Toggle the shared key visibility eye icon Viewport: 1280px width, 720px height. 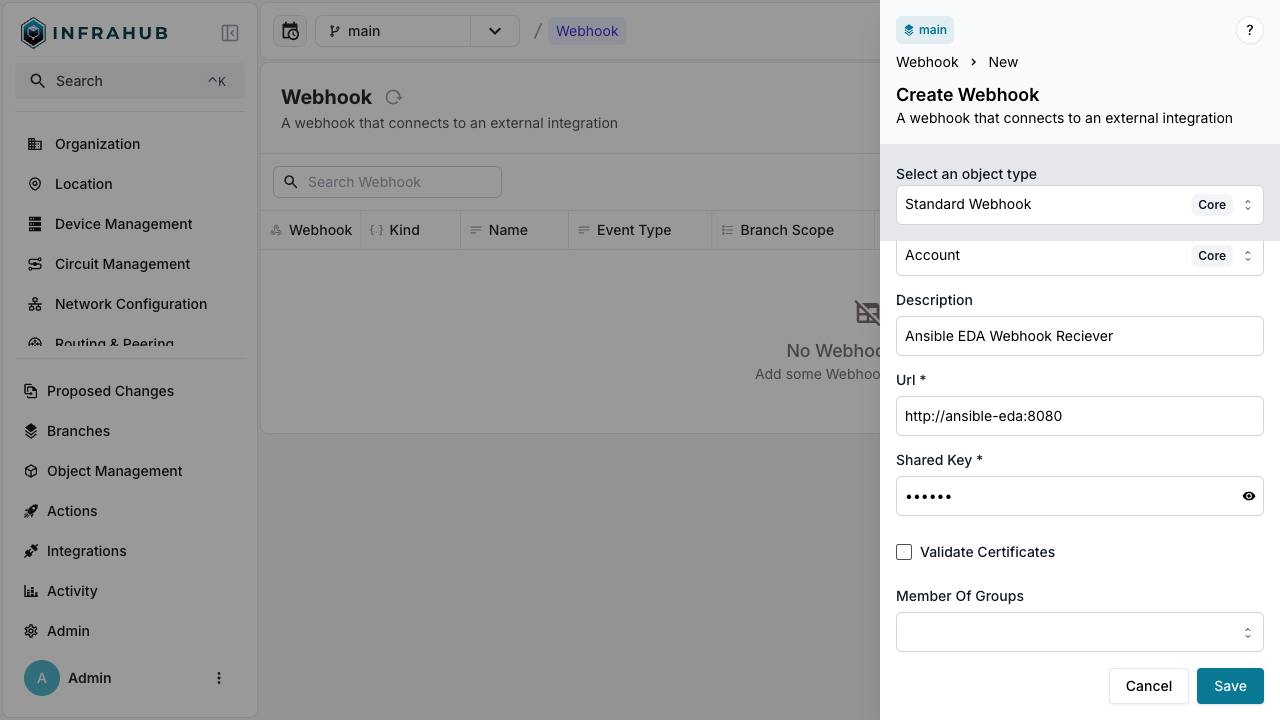[1248, 496]
